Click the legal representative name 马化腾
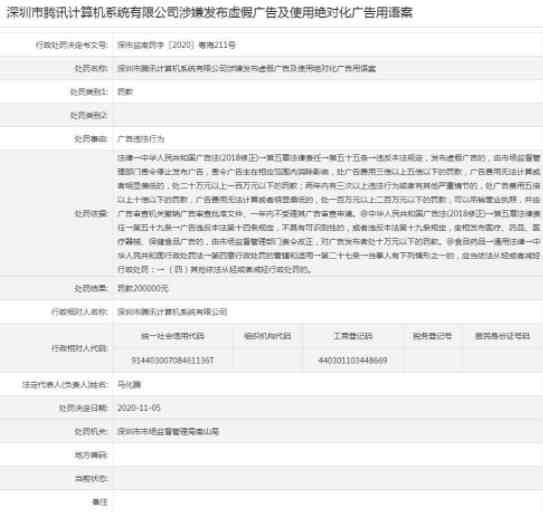This screenshot has height=512, width=543. (x=129, y=385)
